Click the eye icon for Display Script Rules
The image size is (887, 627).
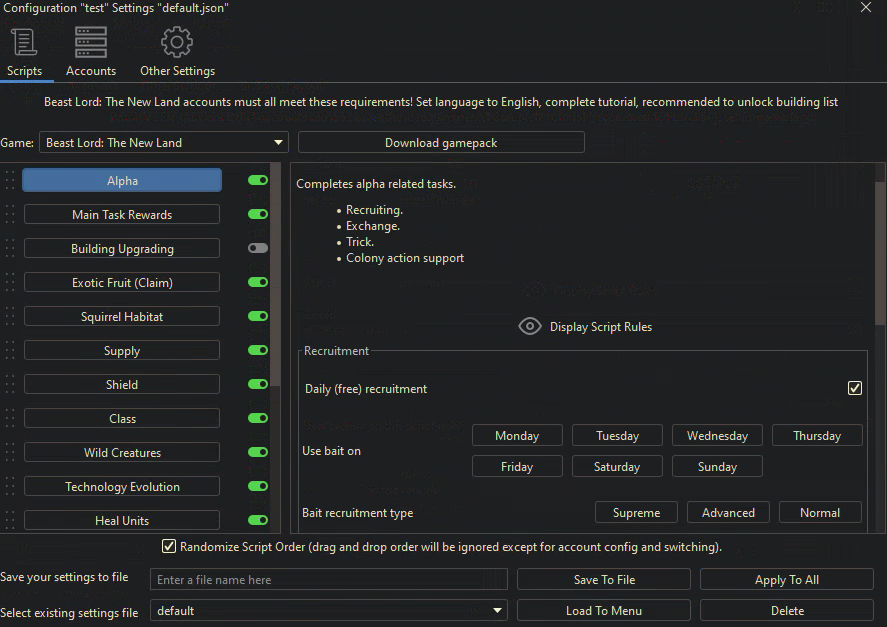point(530,327)
